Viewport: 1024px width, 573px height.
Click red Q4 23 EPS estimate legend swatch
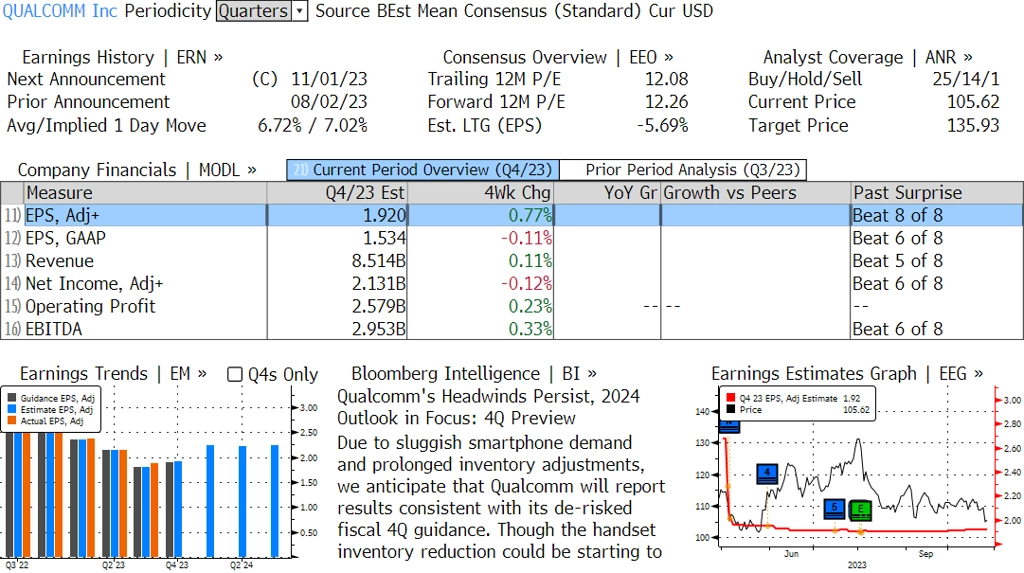[730, 398]
